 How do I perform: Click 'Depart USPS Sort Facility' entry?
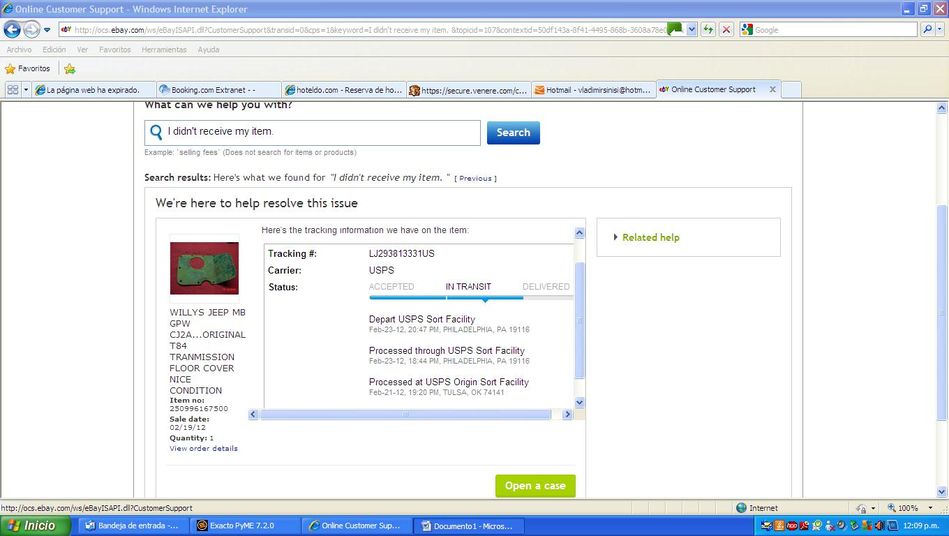tap(422, 319)
